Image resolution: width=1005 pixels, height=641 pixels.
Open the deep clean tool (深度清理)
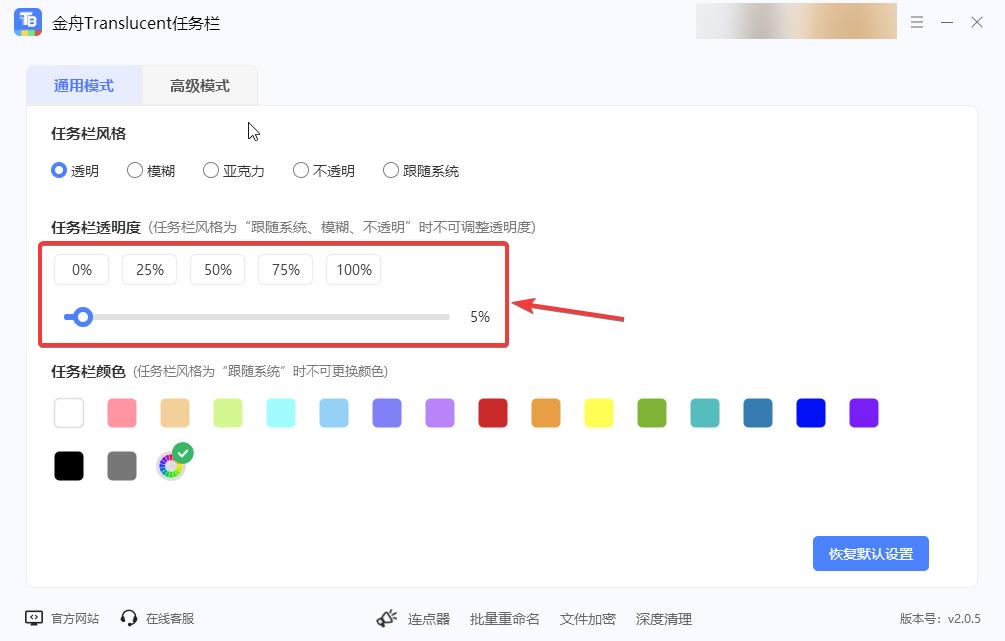(x=664, y=618)
